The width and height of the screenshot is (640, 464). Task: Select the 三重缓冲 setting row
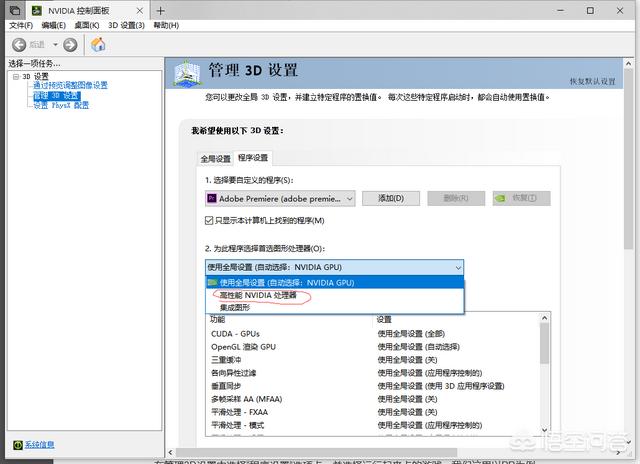(374, 360)
